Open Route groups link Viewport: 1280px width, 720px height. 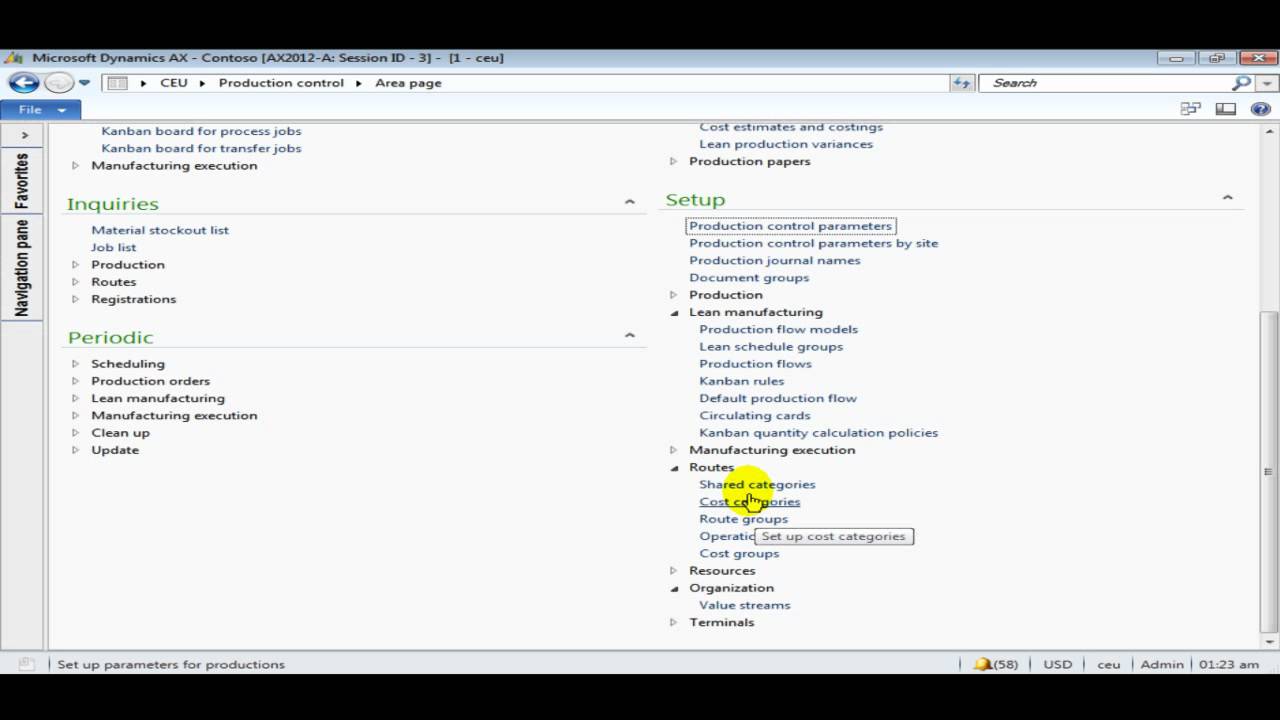(743, 519)
